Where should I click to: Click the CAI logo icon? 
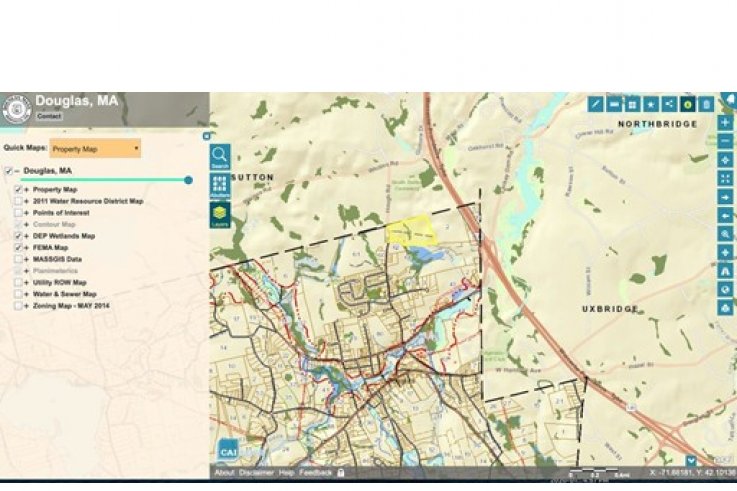[227, 451]
